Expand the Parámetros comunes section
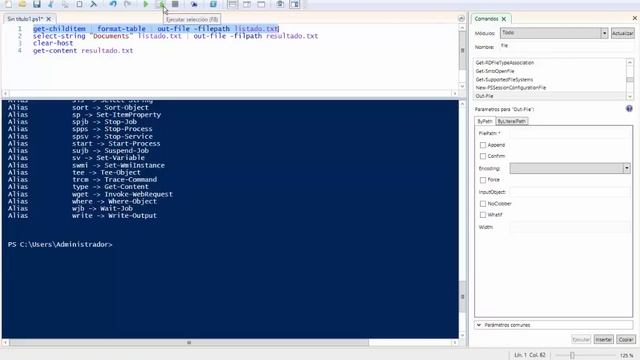This screenshot has height=360, width=640. pos(554,325)
